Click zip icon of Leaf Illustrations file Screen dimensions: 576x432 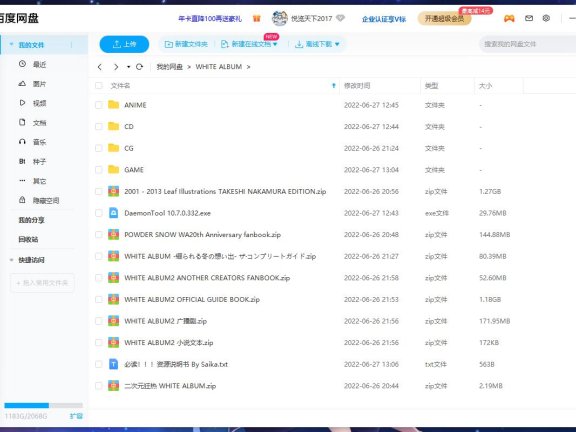(x=114, y=191)
